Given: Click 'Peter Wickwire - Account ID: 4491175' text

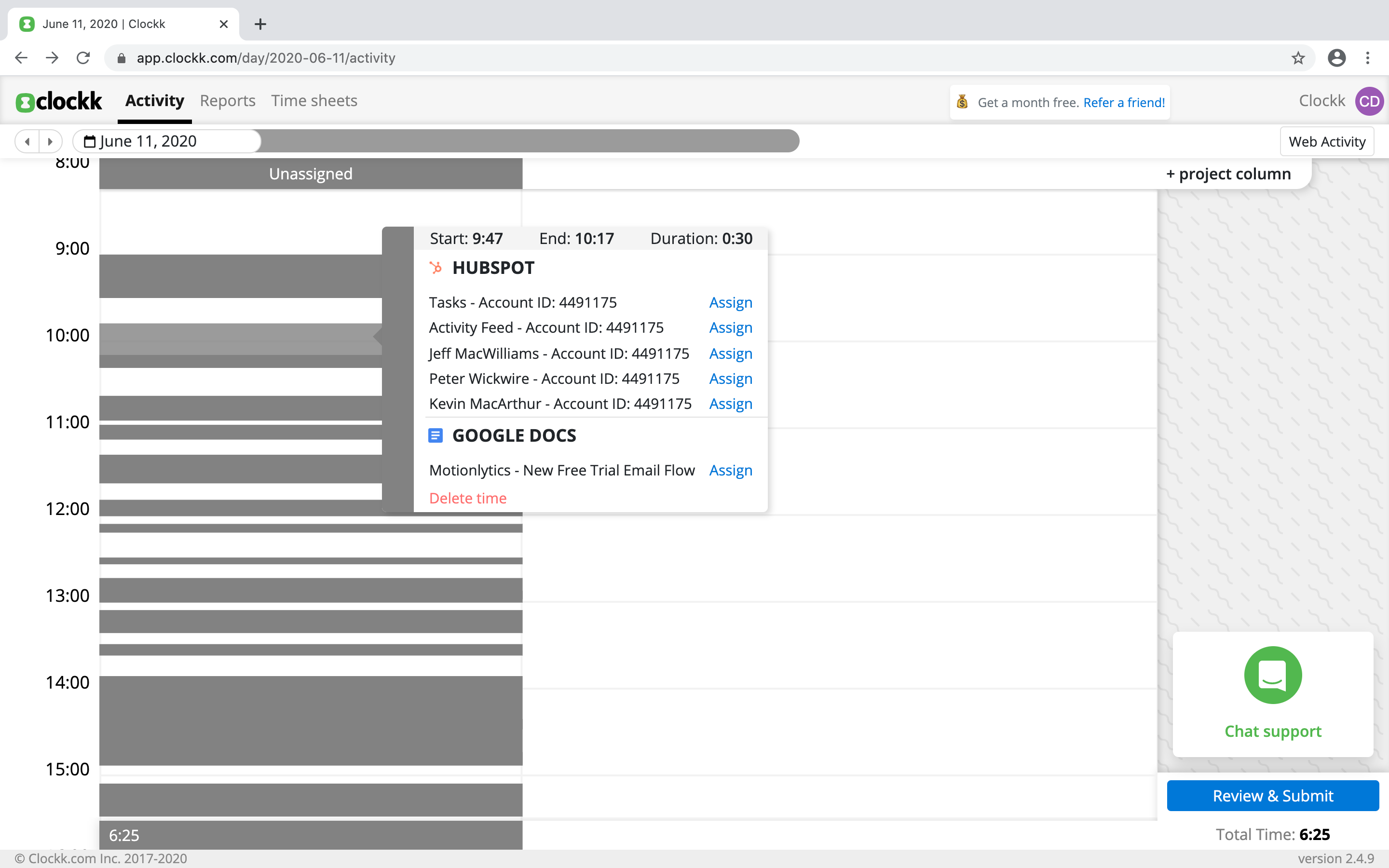Looking at the screenshot, I should tap(554, 379).
